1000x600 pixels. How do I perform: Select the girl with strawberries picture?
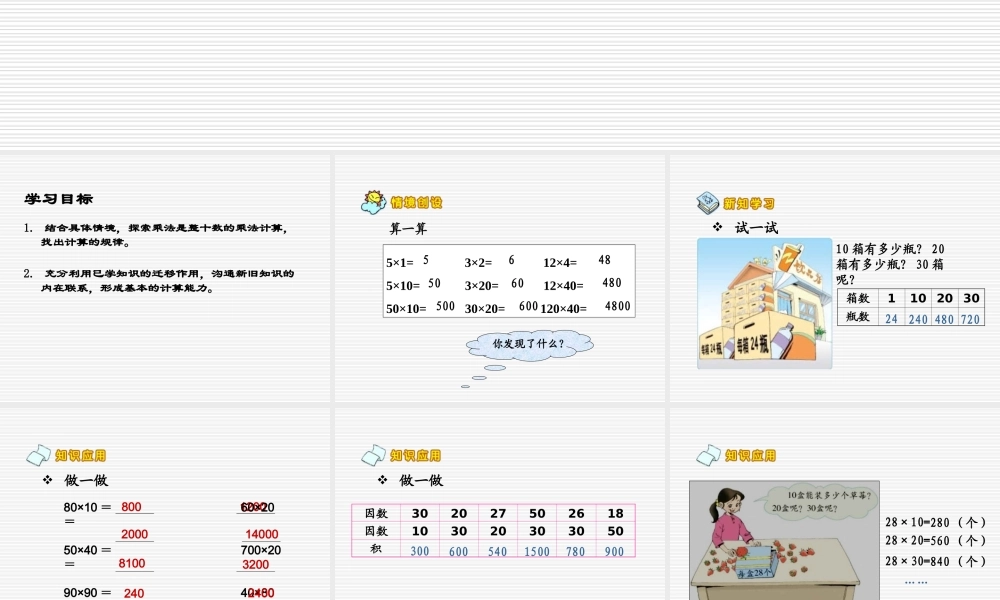(x=784, y=540)
